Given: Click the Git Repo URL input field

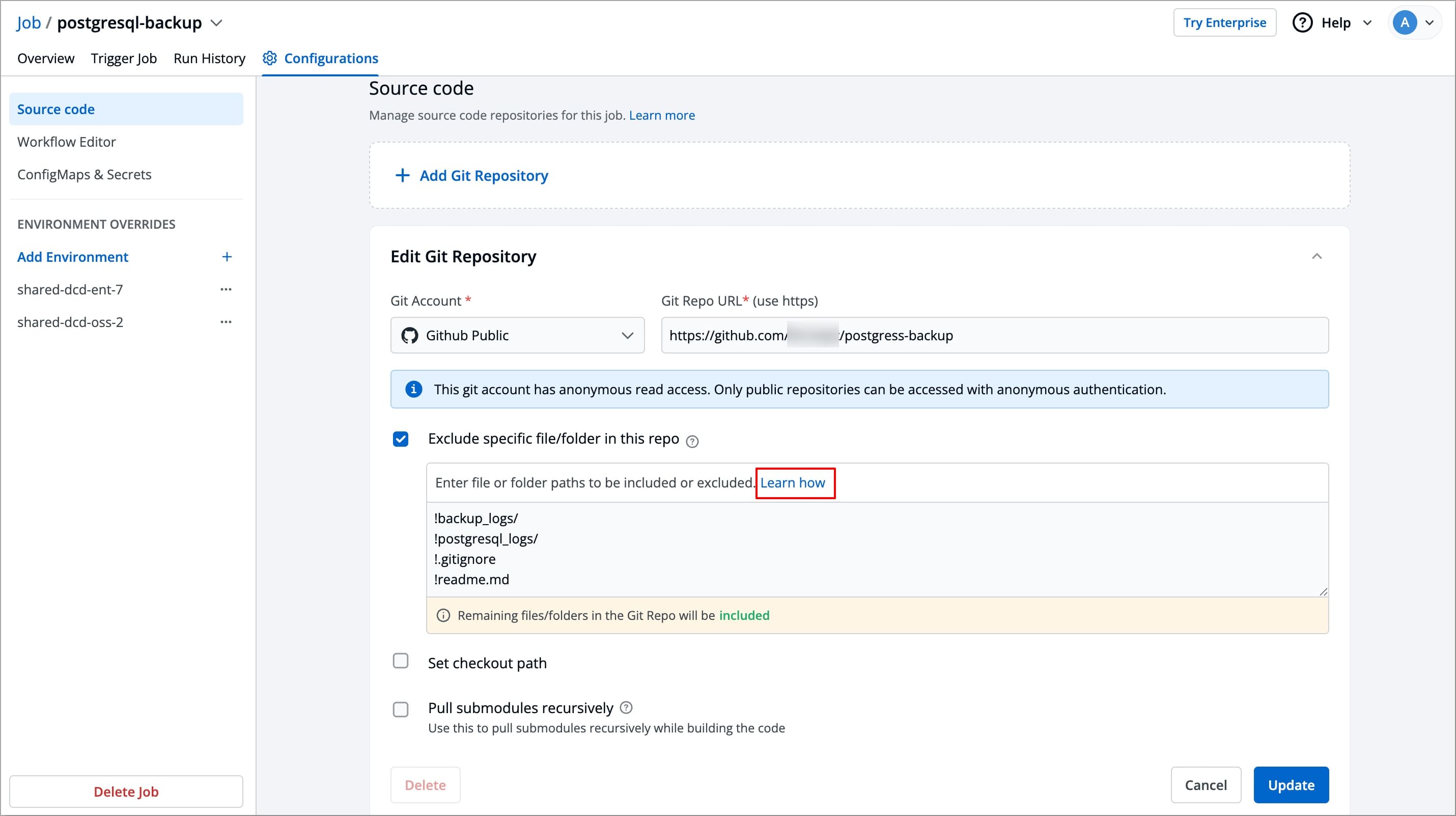Looking at the screenshot, I should [1074, 335].
